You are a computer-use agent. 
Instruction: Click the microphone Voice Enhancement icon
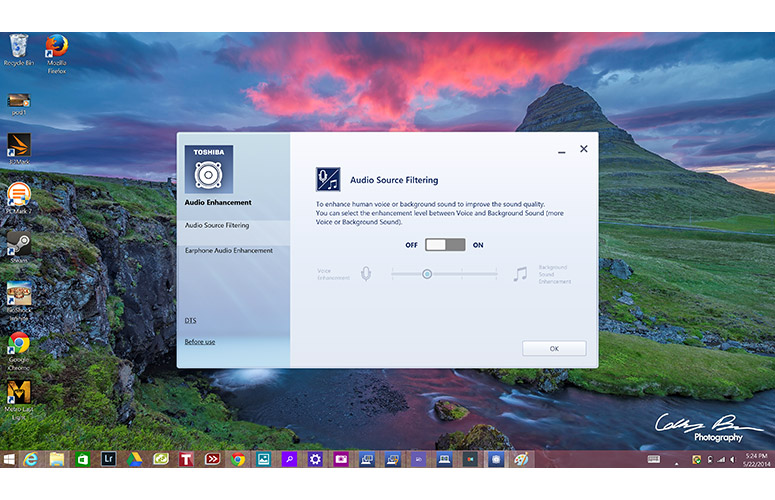point(366,274)
